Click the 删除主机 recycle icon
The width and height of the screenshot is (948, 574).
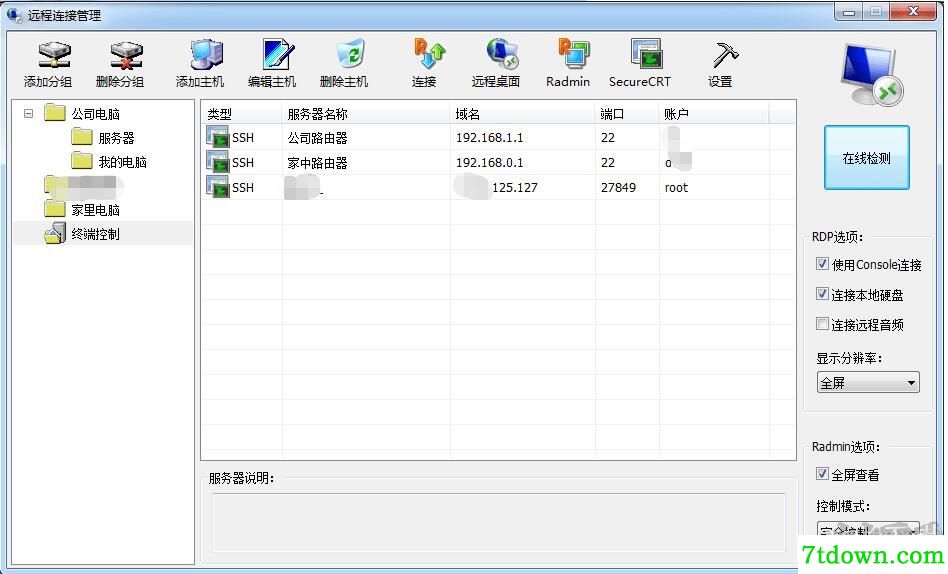coord(351,54)
